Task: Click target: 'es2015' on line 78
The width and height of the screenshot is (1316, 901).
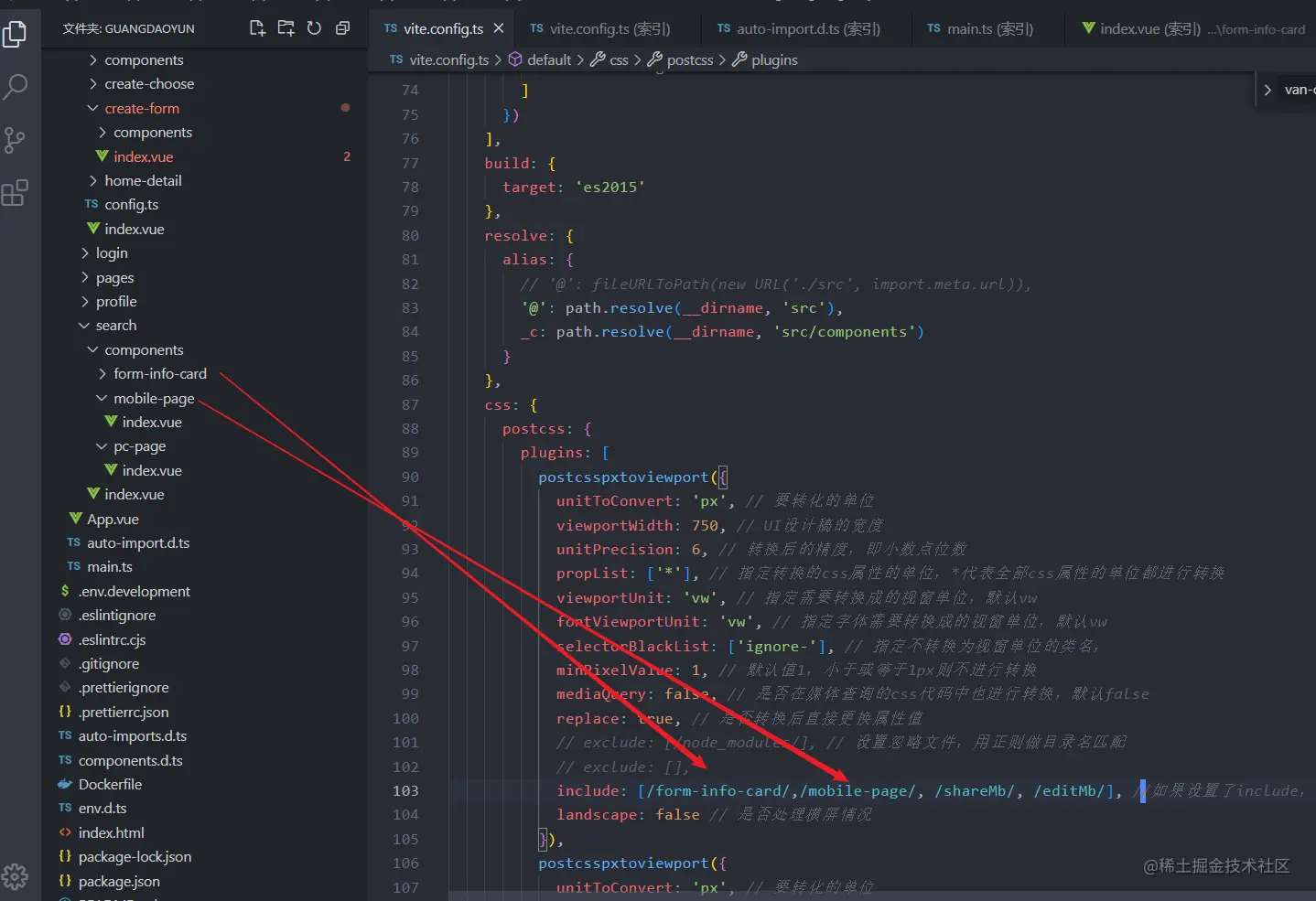Action: click(574, 188)
